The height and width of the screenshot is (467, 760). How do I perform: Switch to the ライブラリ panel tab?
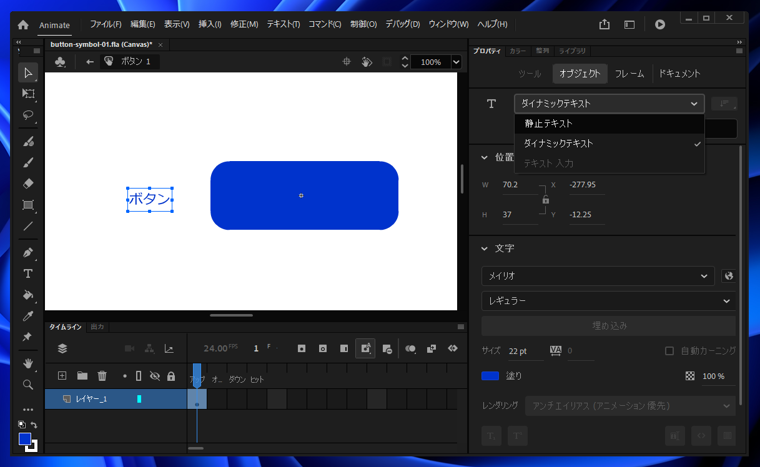(x=572, y=51)
